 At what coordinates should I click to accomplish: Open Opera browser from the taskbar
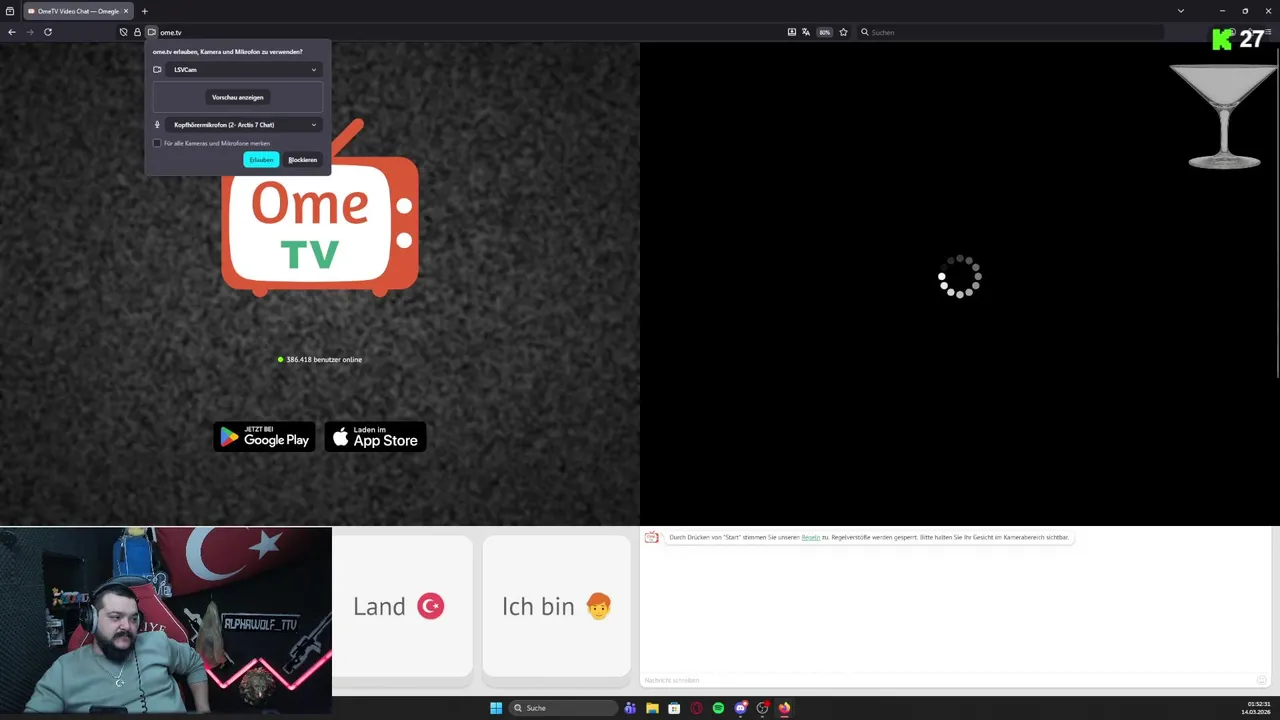click(696, 708)
